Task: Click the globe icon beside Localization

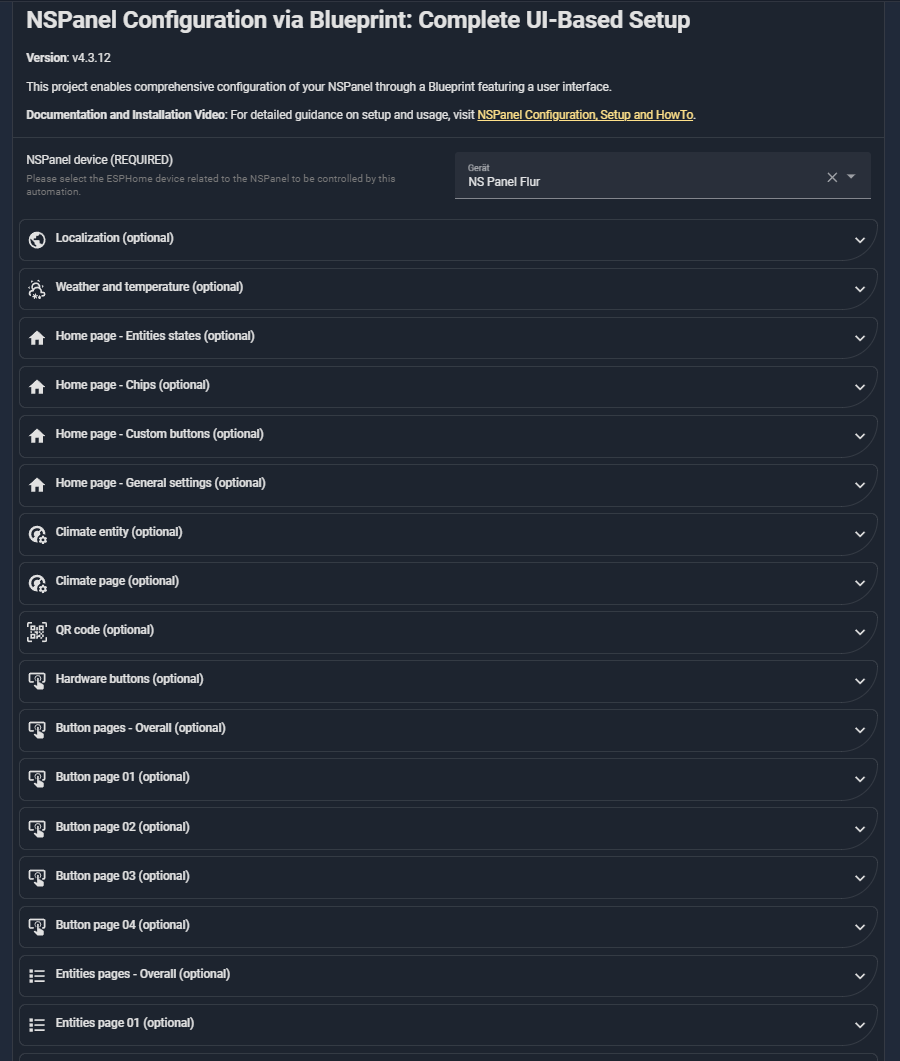Action: (37, 240)
